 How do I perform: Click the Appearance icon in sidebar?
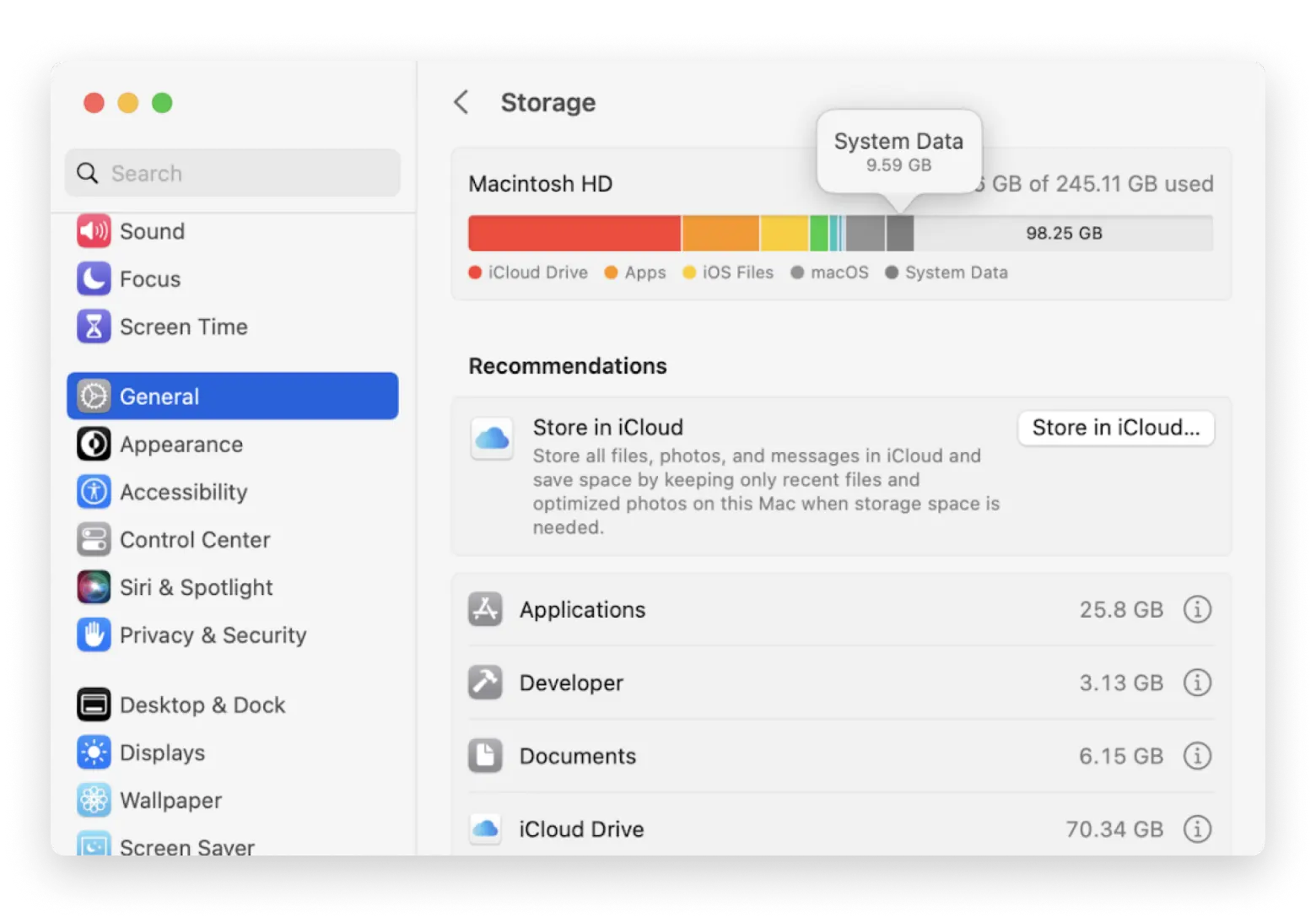pos(94,444)
